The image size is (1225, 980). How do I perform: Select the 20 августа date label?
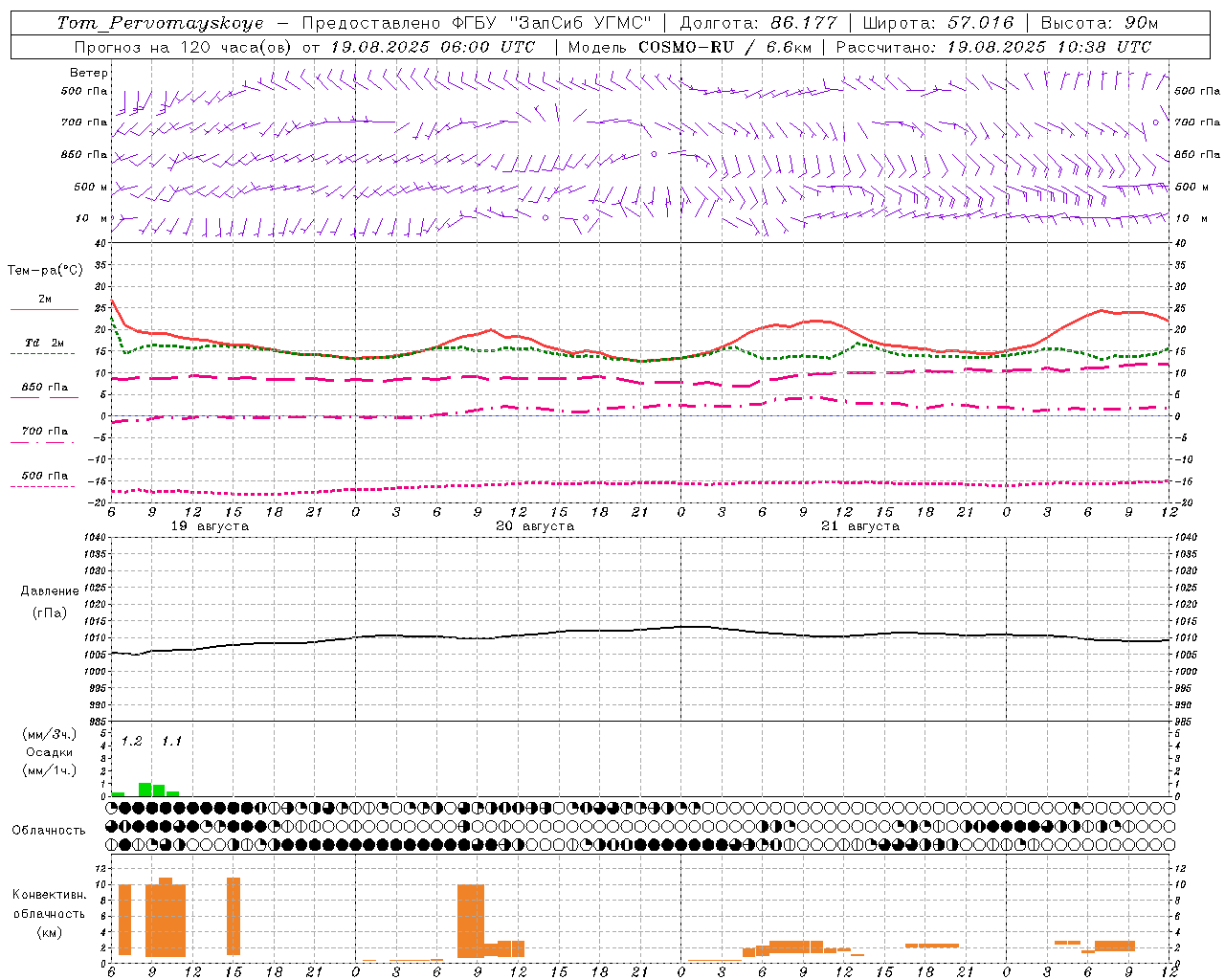point(535,526)
